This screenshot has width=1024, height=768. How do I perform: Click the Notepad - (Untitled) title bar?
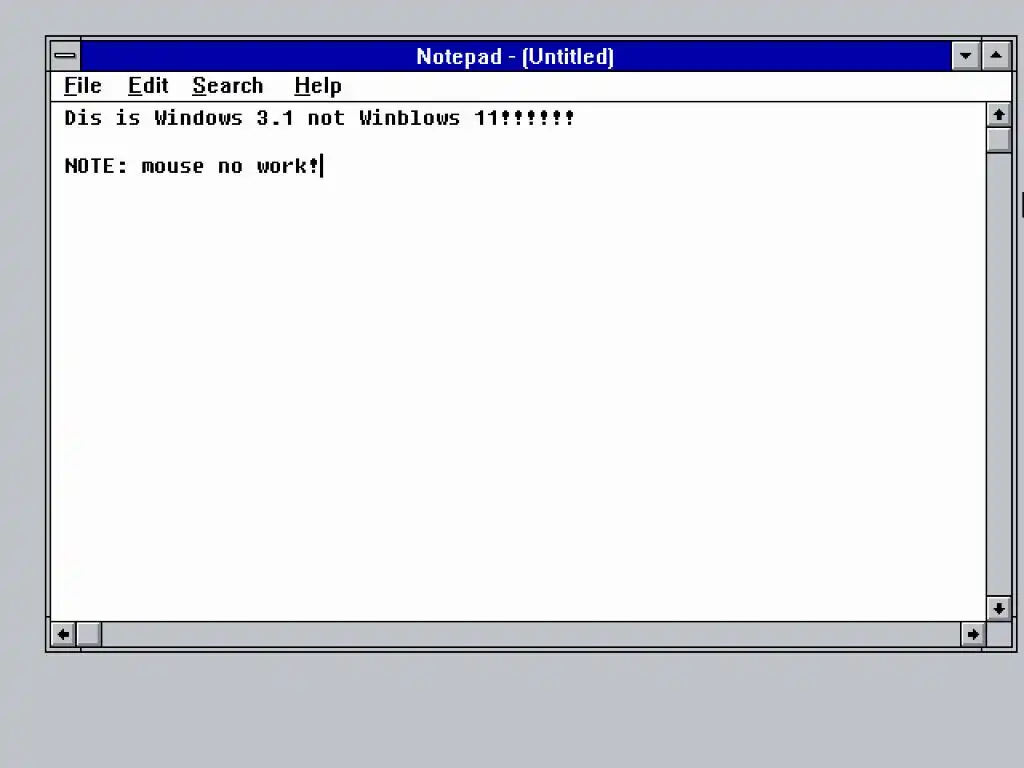(515, 56)
